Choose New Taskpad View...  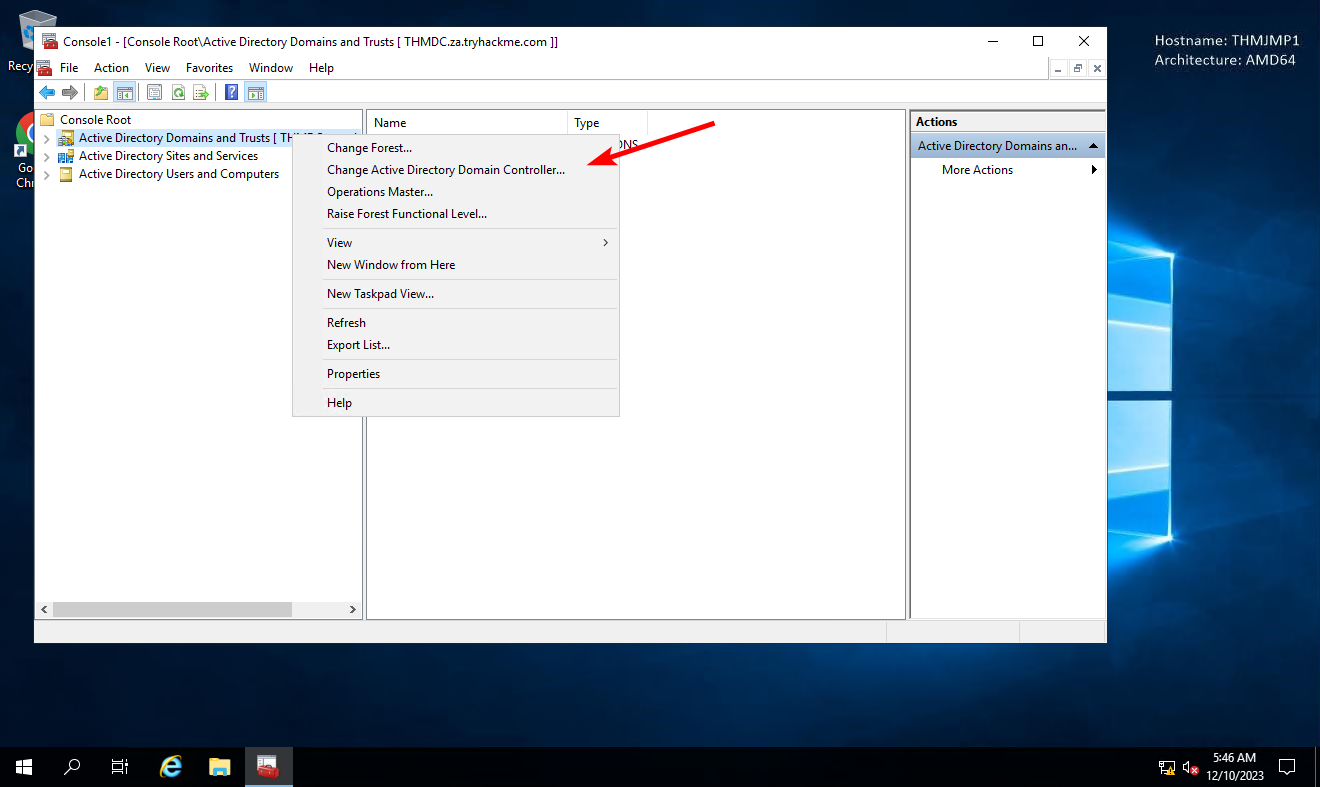[456, 294]
